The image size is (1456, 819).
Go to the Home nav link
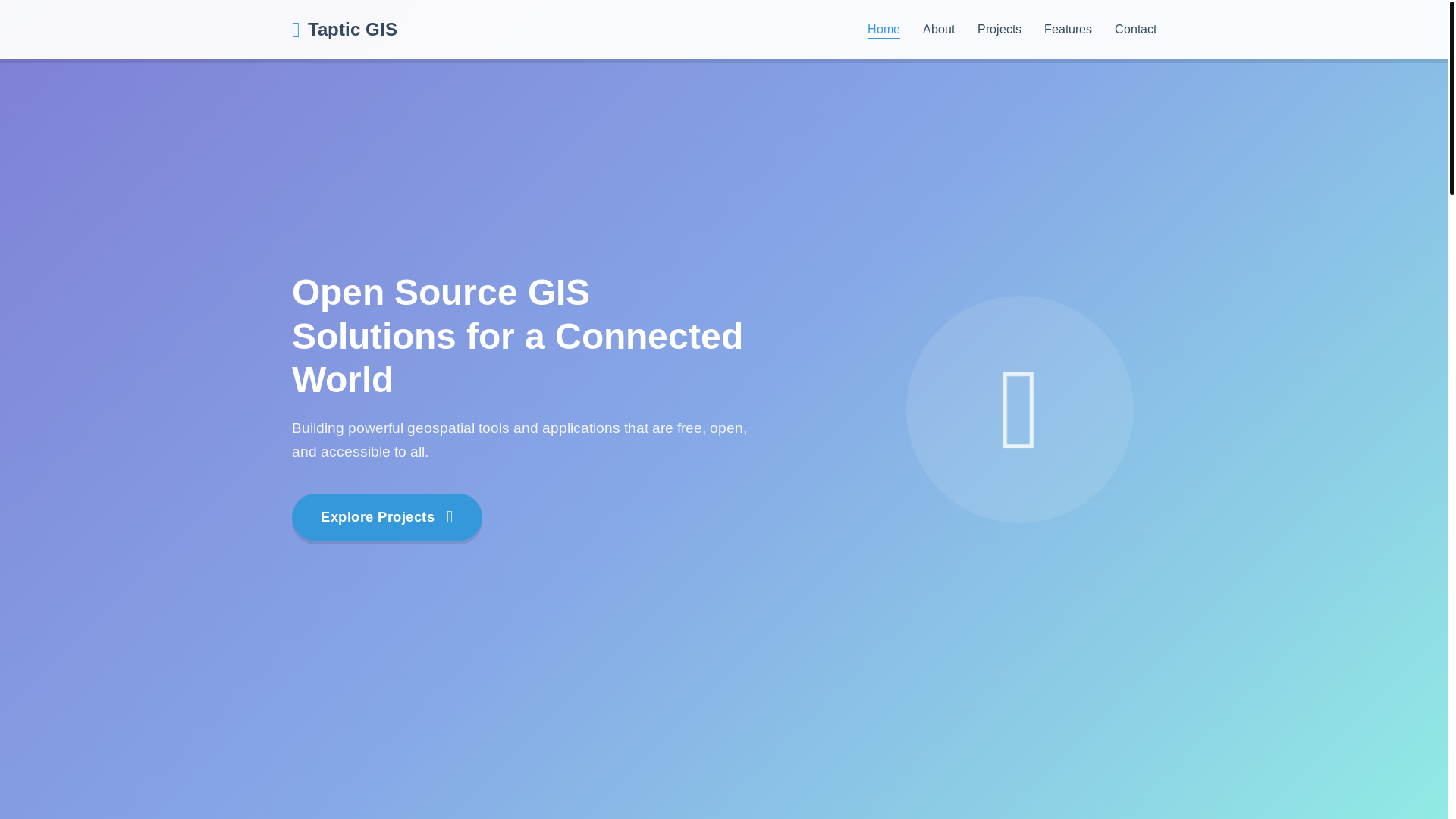tap(883, 30)
